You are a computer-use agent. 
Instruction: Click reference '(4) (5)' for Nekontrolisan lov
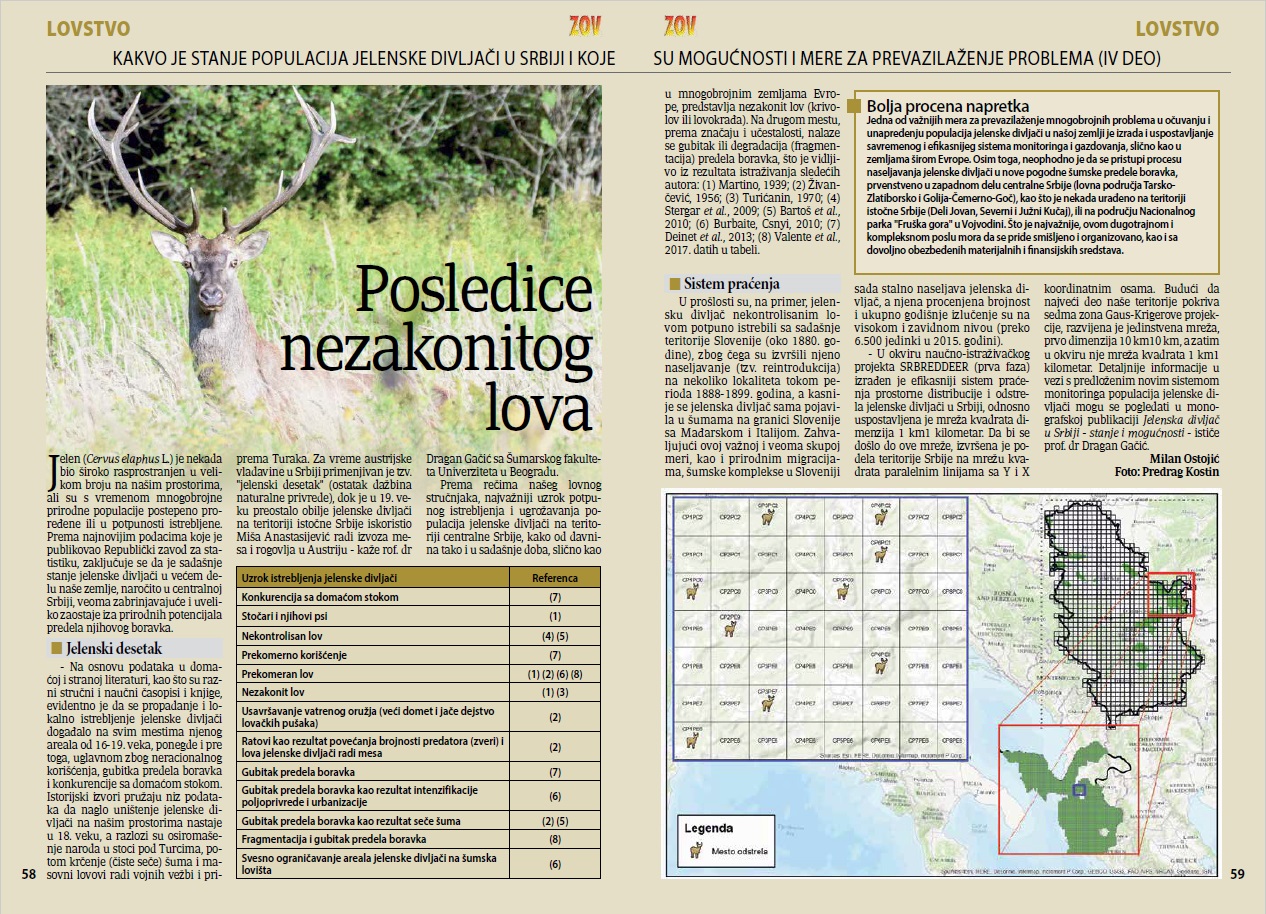(x=554, y=635)
